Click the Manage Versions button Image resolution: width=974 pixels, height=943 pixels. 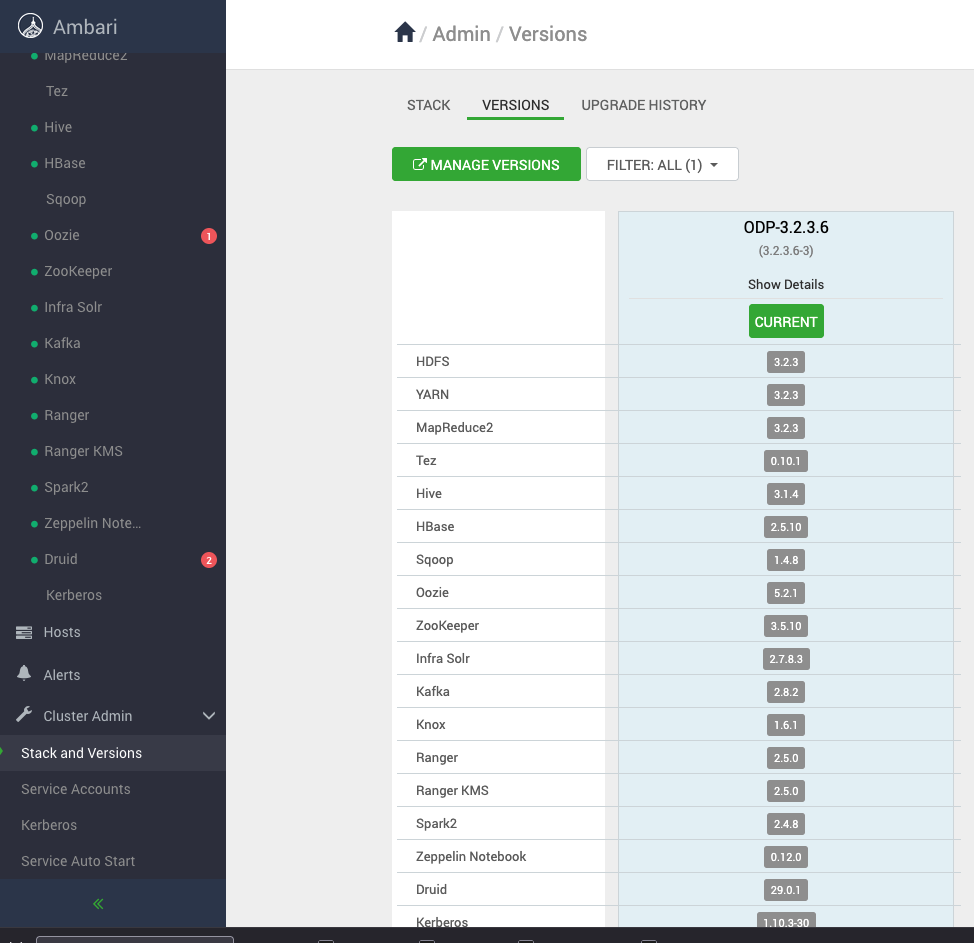[x=486, y=164]
